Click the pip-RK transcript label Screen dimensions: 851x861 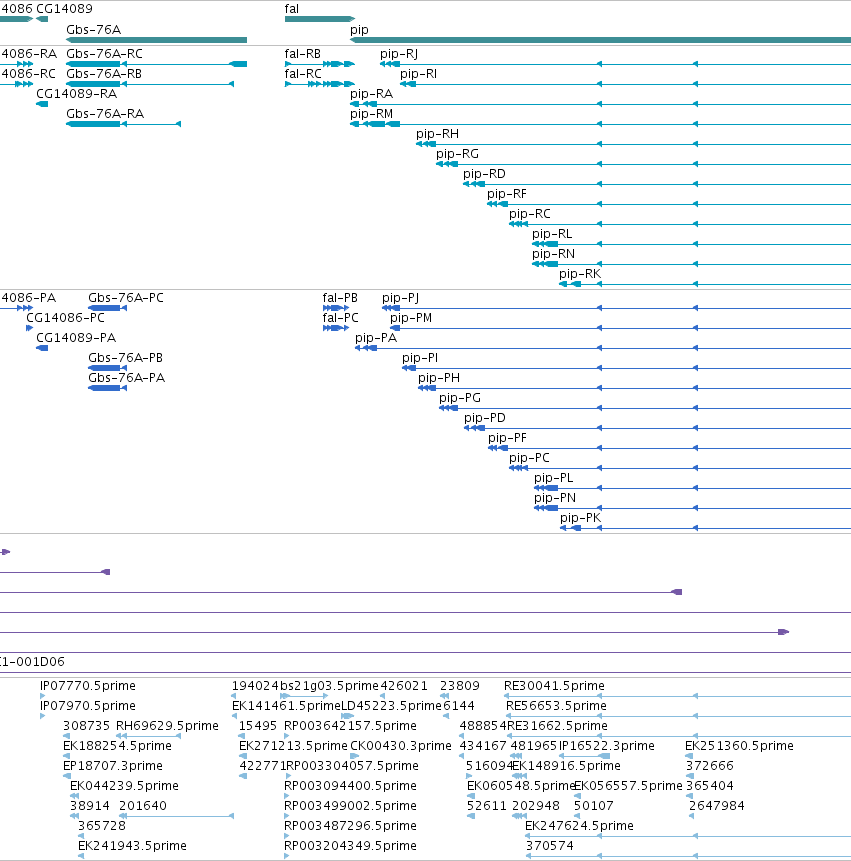coord(580,274)
